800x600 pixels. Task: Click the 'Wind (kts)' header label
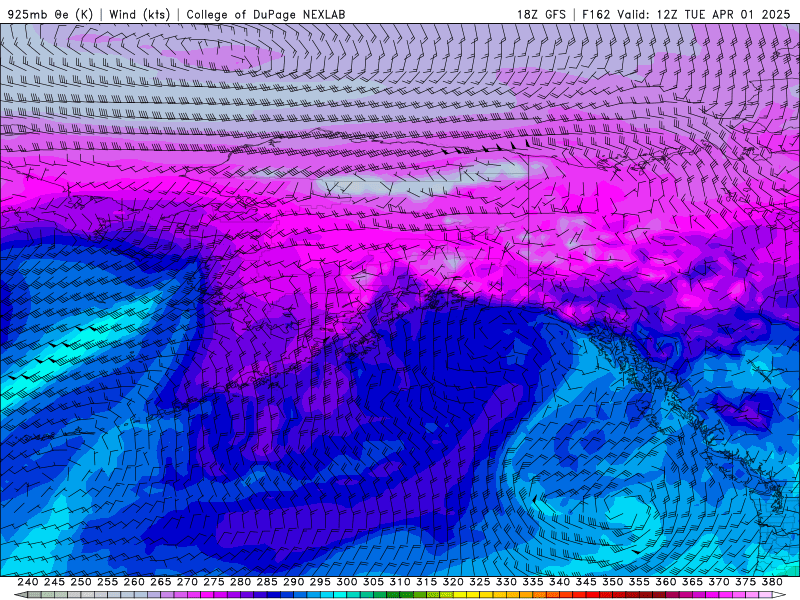tap(139, 14)
